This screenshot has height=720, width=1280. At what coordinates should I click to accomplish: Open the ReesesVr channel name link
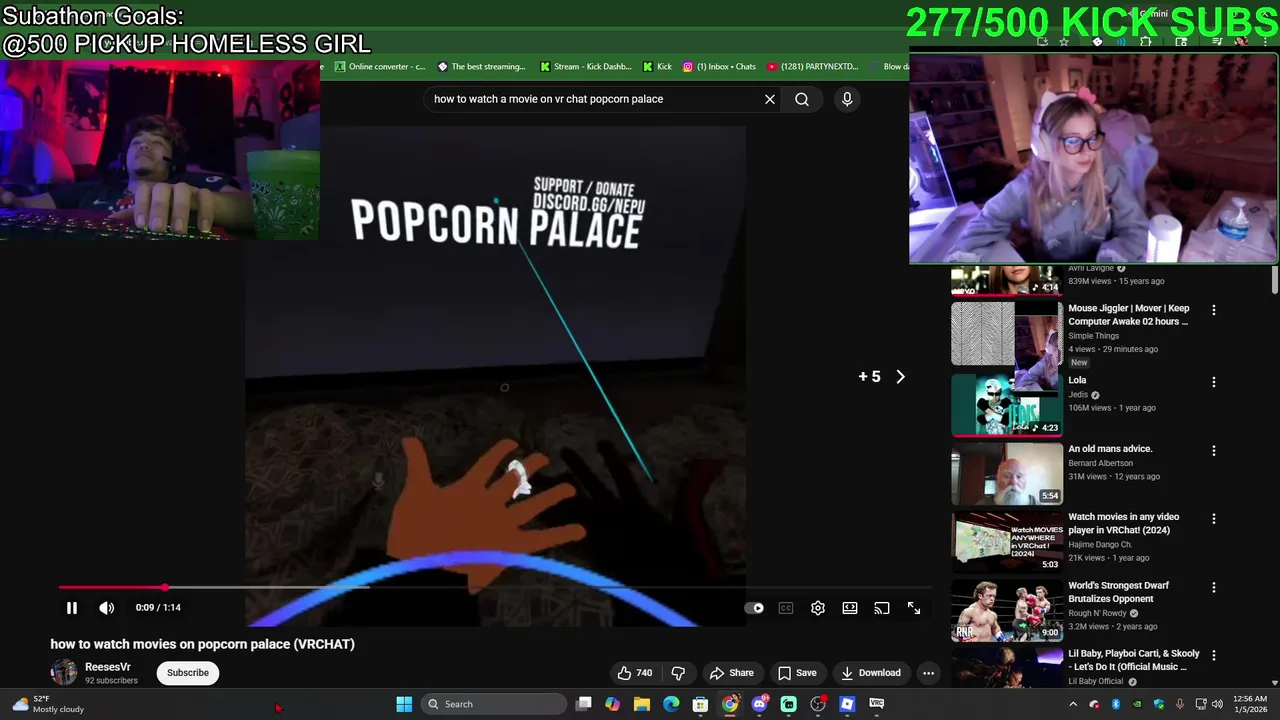[x=108, y=667]
